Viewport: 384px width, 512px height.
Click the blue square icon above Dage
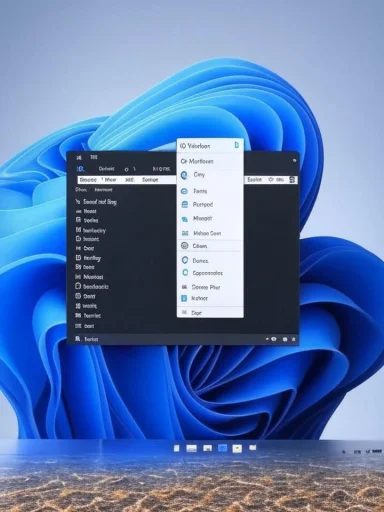184,298
